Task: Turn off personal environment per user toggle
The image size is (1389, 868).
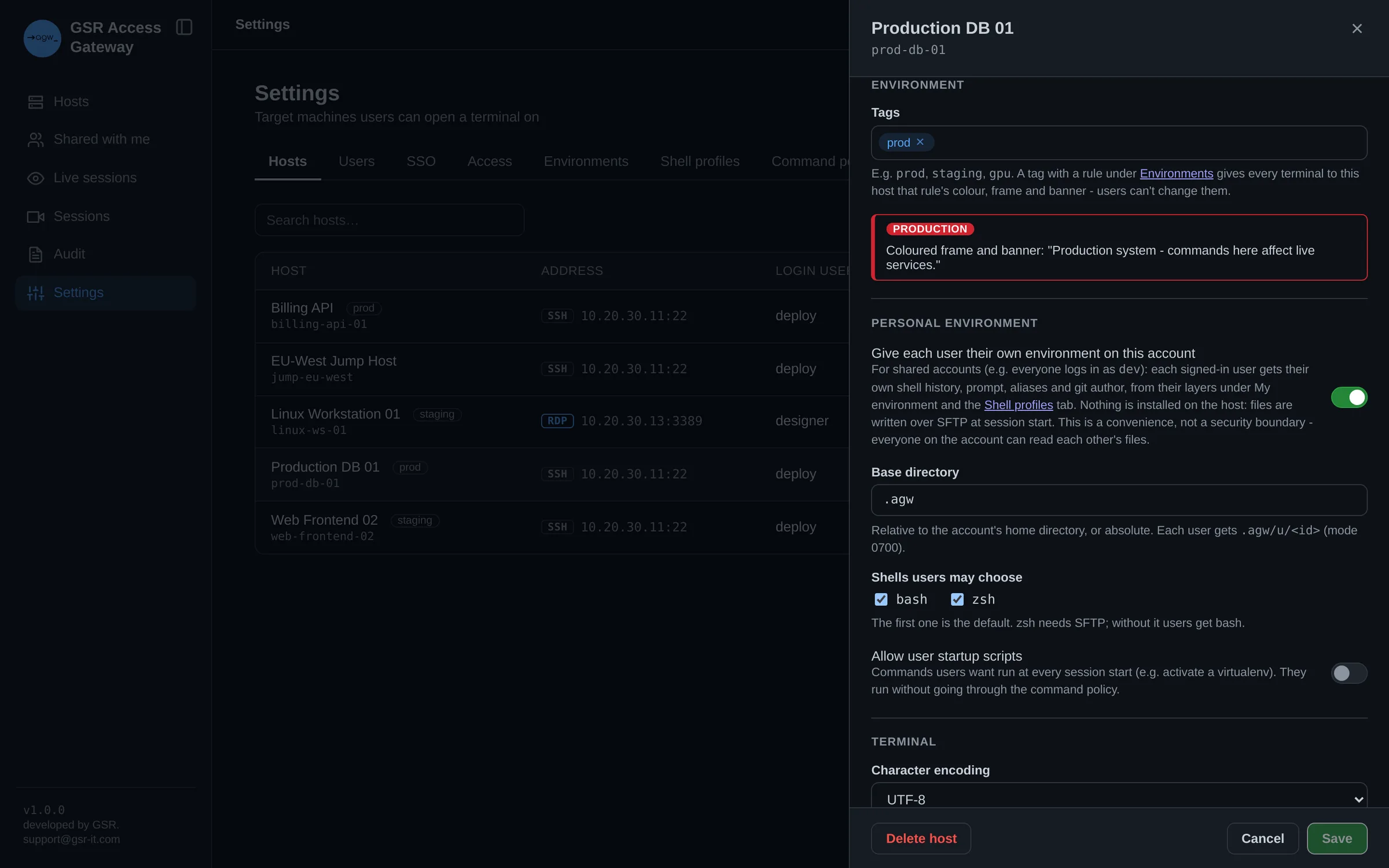Action: click(x=1349, y=398)
